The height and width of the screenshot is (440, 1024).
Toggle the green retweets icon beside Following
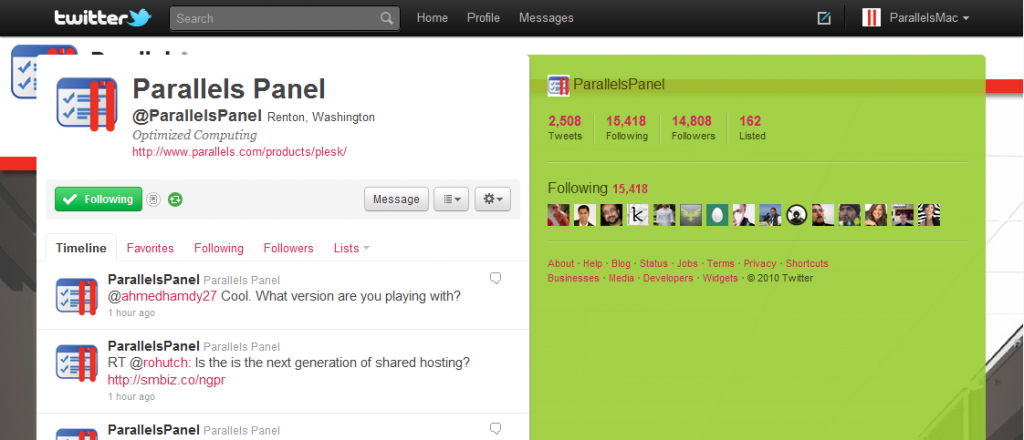click(175, 199)
